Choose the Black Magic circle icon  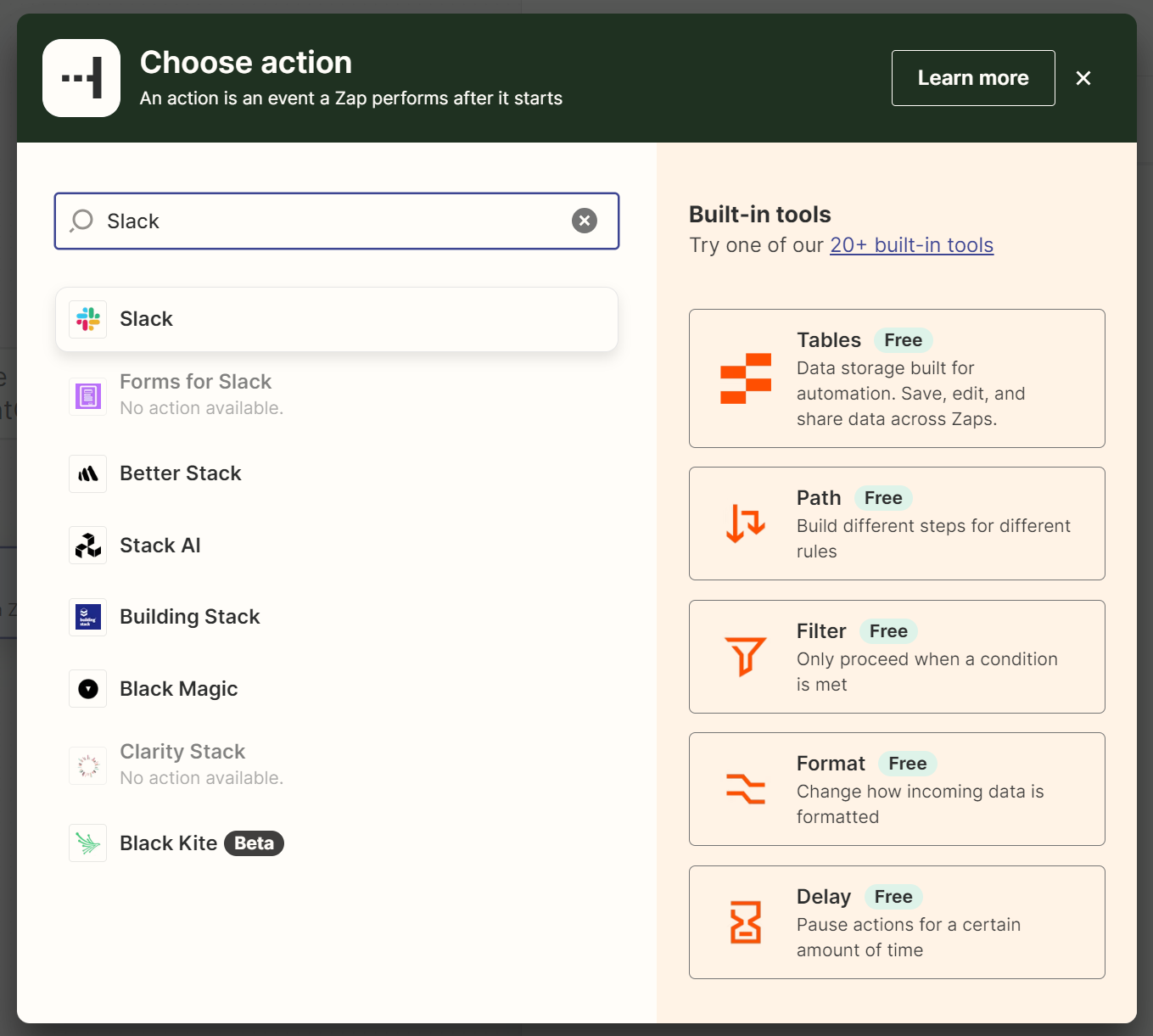click(88, 689)
